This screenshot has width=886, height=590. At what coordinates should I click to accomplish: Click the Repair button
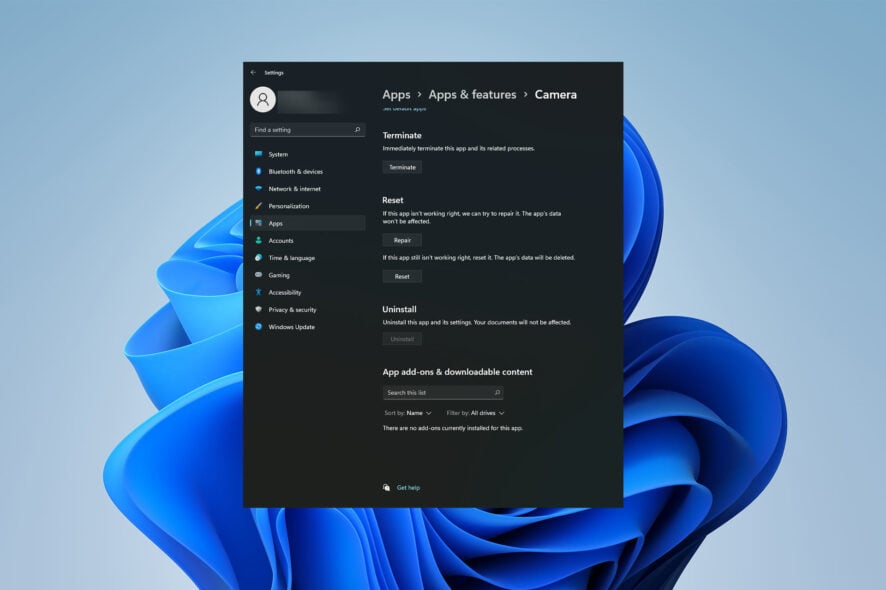402,240
